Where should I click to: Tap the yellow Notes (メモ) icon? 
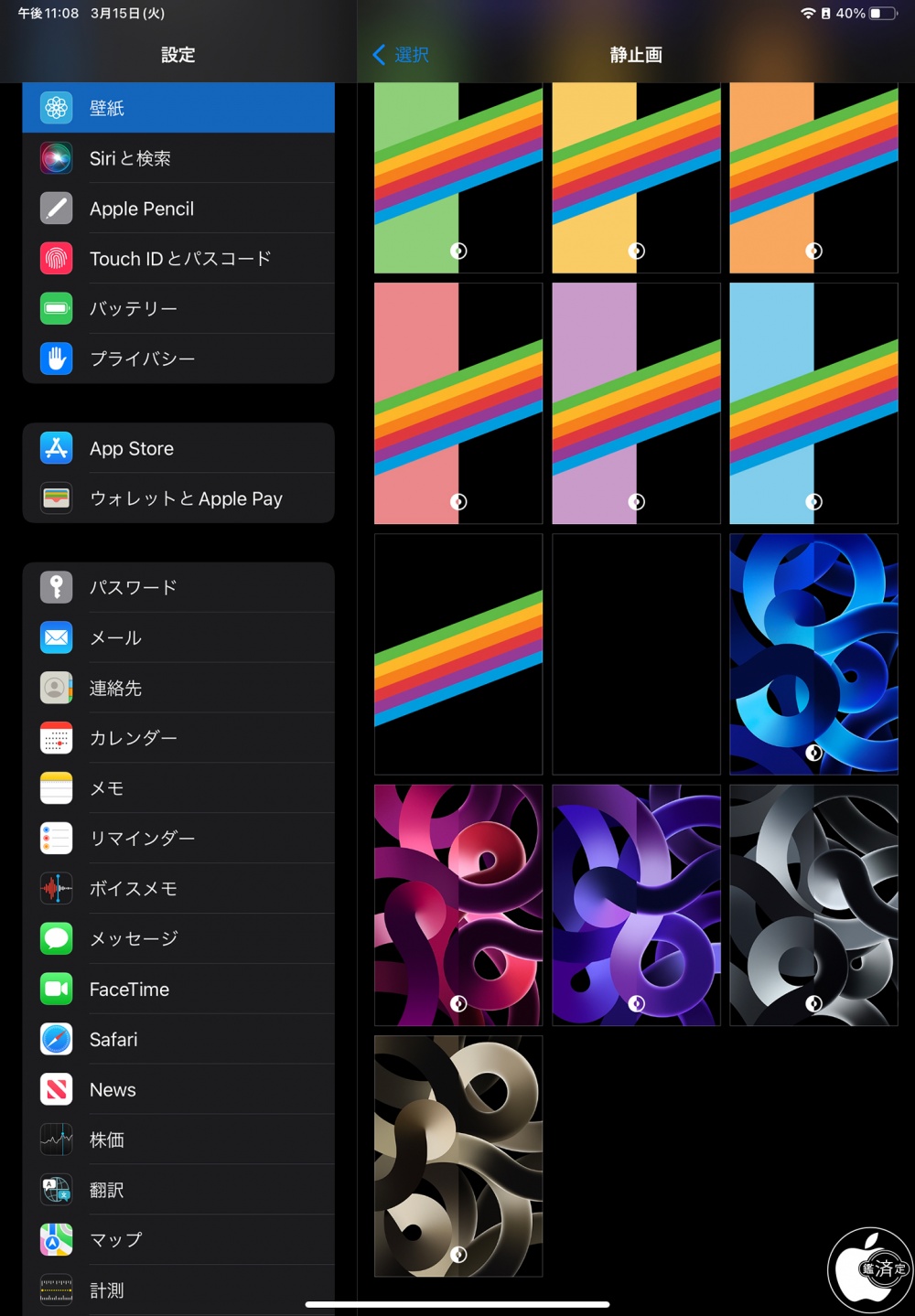56,788
